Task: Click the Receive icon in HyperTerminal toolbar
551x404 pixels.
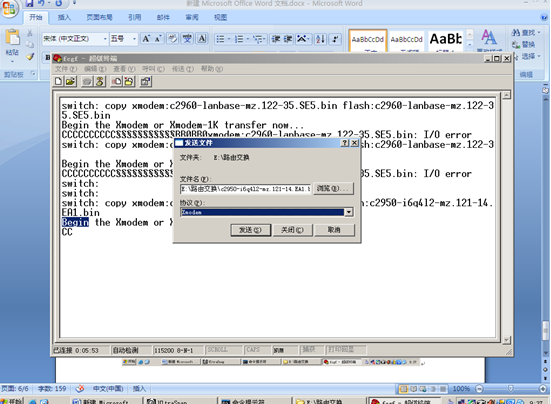Action: (x=129, y=82)
